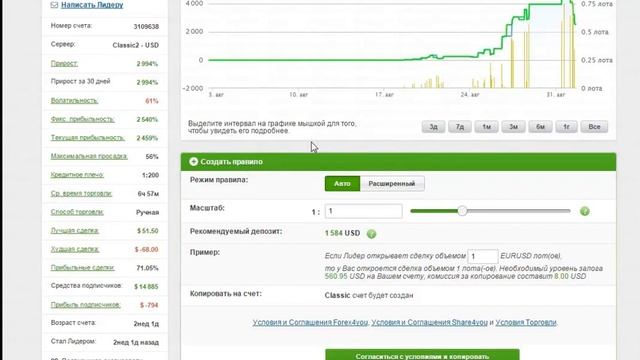Open the Максимальная просадка link
Screen dimensions: 640x360
(89, 156)
